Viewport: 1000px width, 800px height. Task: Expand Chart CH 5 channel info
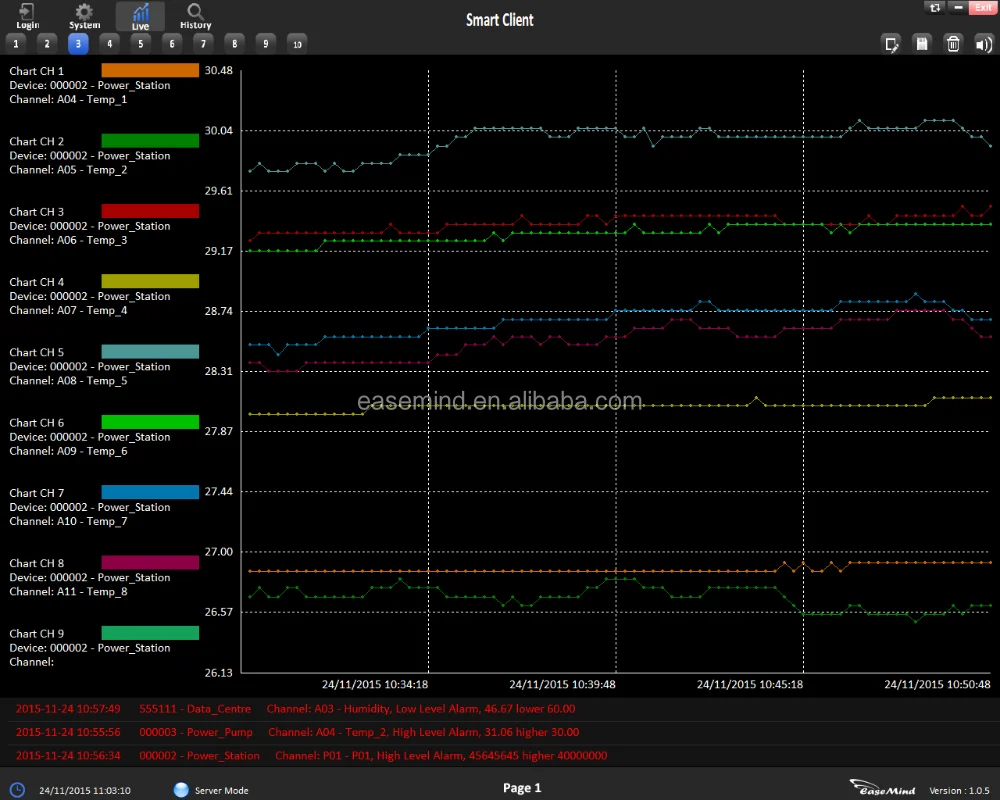click(x=37, y=352)
